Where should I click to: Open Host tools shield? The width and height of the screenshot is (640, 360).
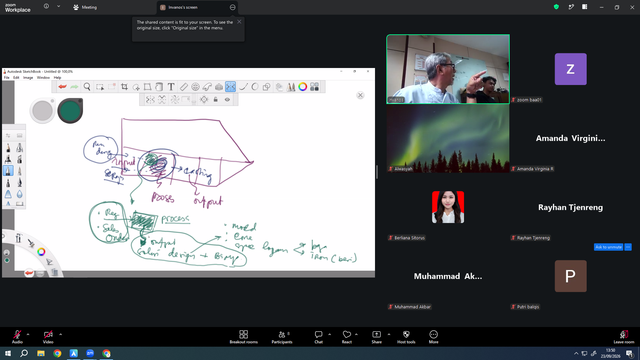point(406,337)
